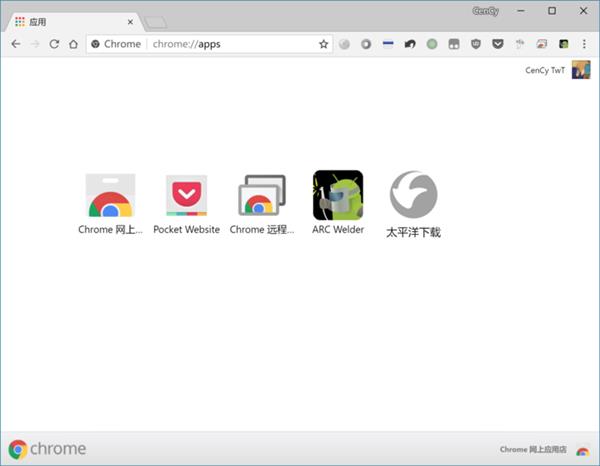Launch the Chrome 网上应用店 app icon
This screenshot has width=600, height=466.
click(110, 196)
